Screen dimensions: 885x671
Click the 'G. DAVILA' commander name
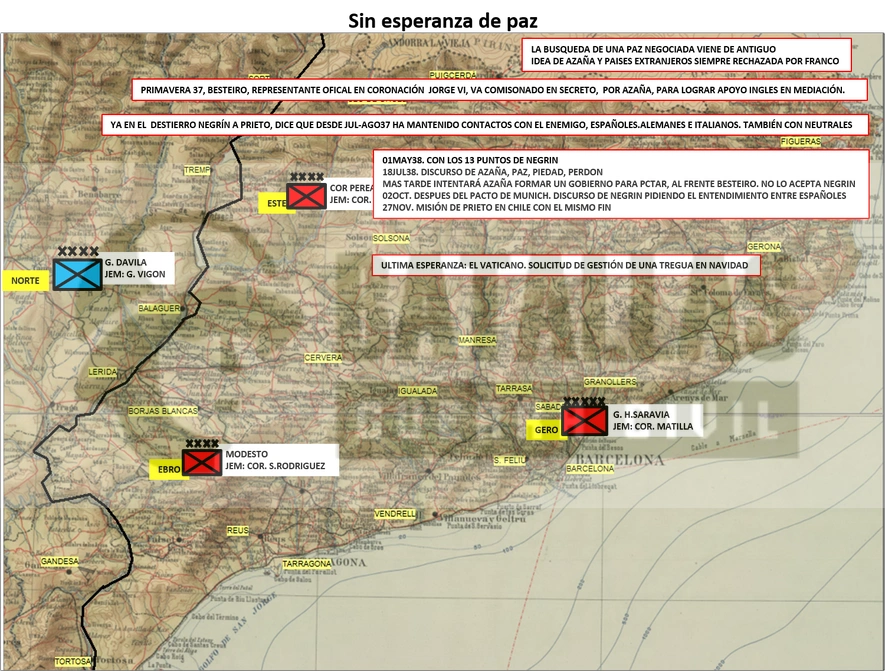125,262
